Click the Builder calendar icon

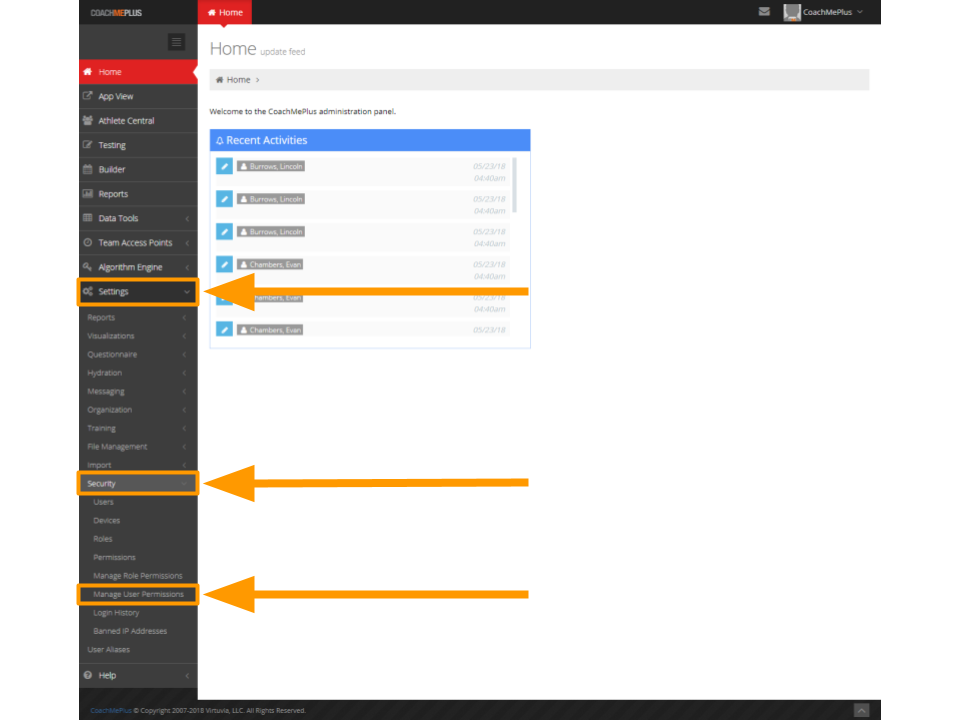[x=88, y=170]
